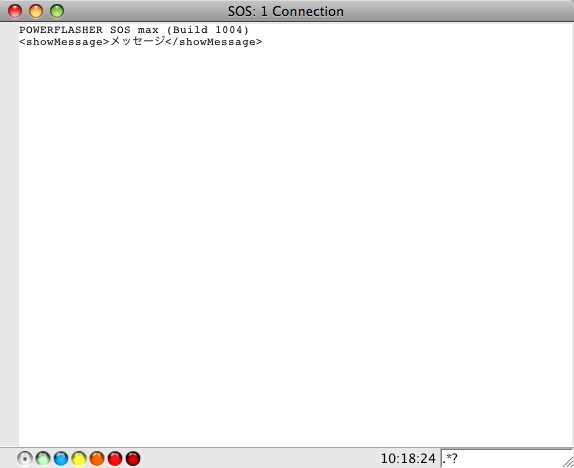Close the SOS window

pyautogui.click(x=15, y=11)
